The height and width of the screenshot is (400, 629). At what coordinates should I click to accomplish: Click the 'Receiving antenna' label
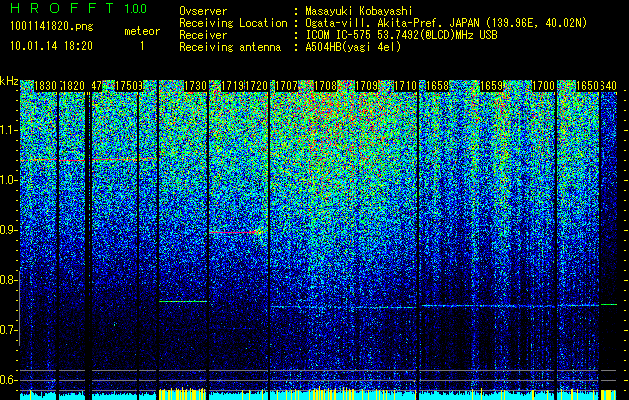pyautogui.click(x=230, y=47)
